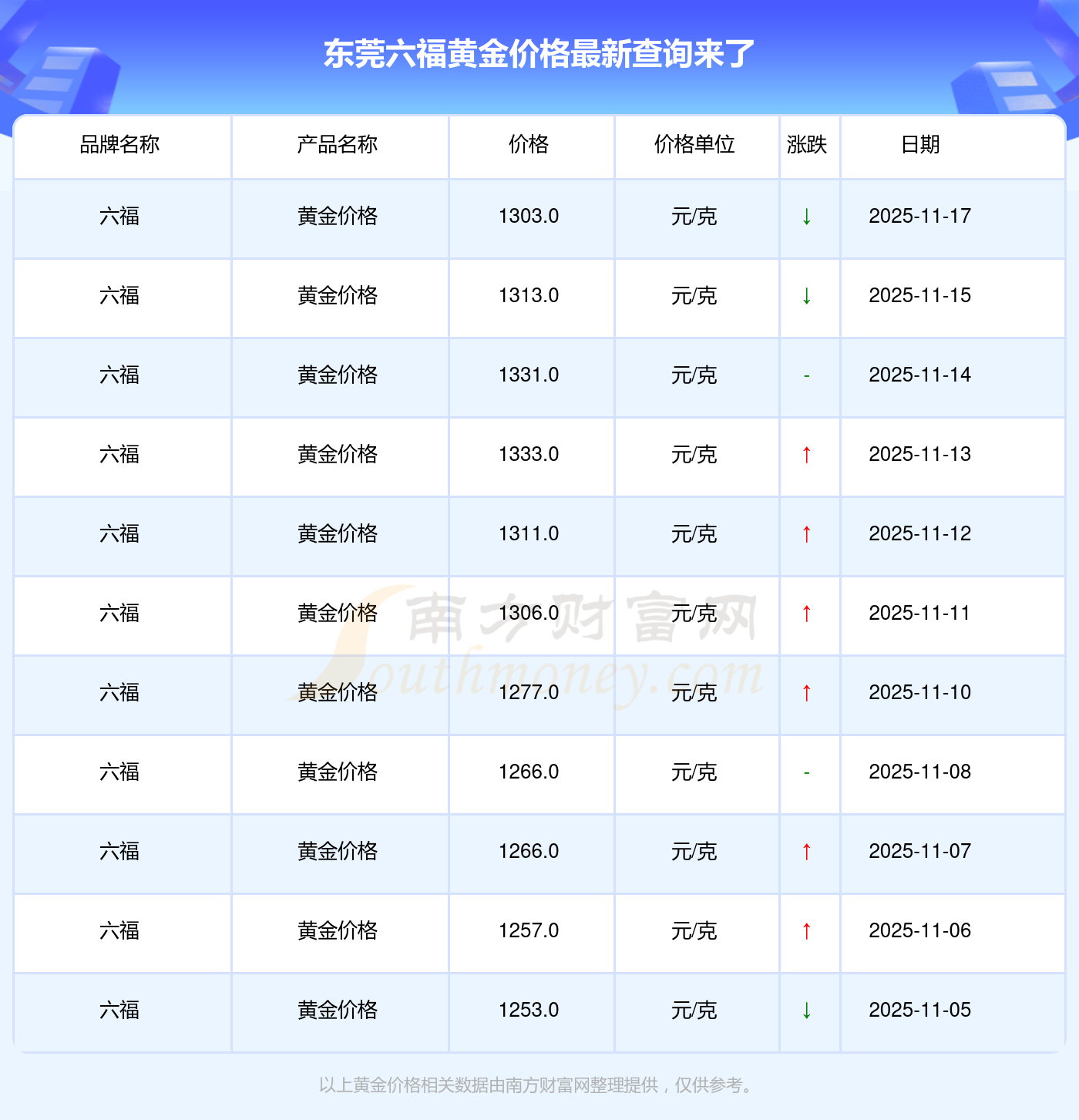Click the unchanged dash in the 2025-11-14 row
The width and height of the screenshot is (1079, 1120).
point(807,376)
